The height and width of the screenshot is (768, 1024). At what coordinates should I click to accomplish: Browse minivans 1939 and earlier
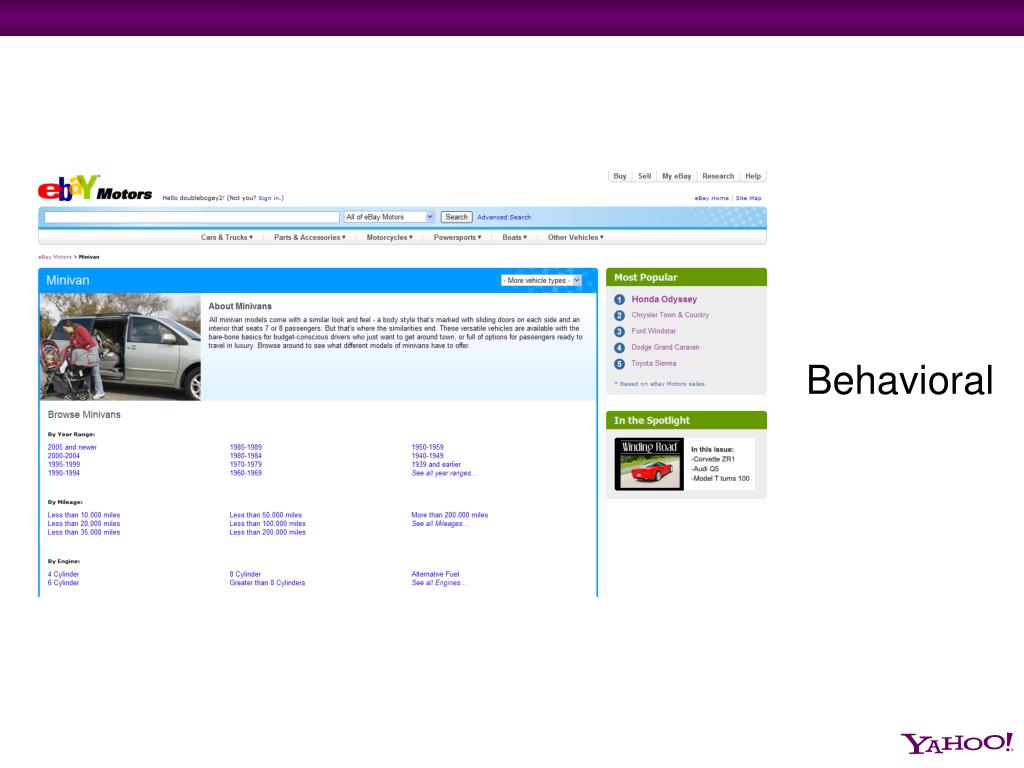[x=436, y=465]
